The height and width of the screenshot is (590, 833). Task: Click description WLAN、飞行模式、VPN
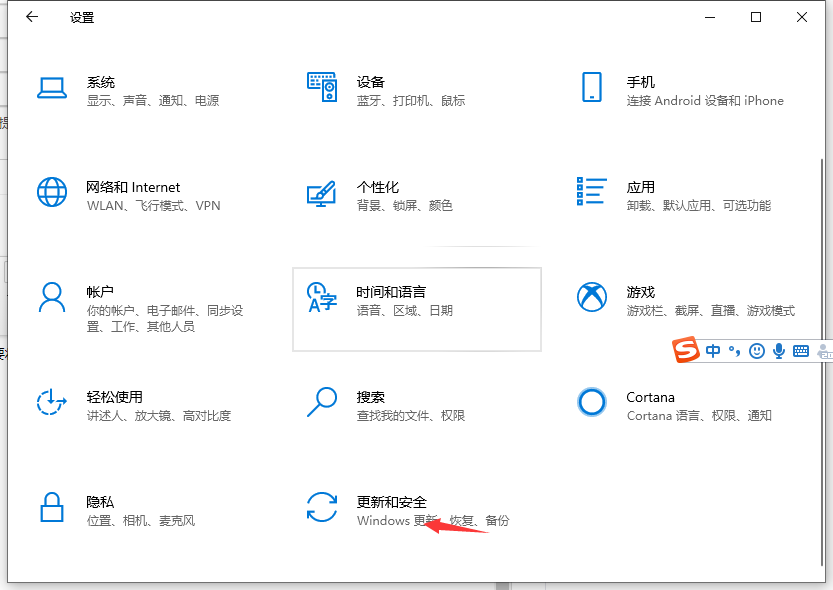coord(154,206)
